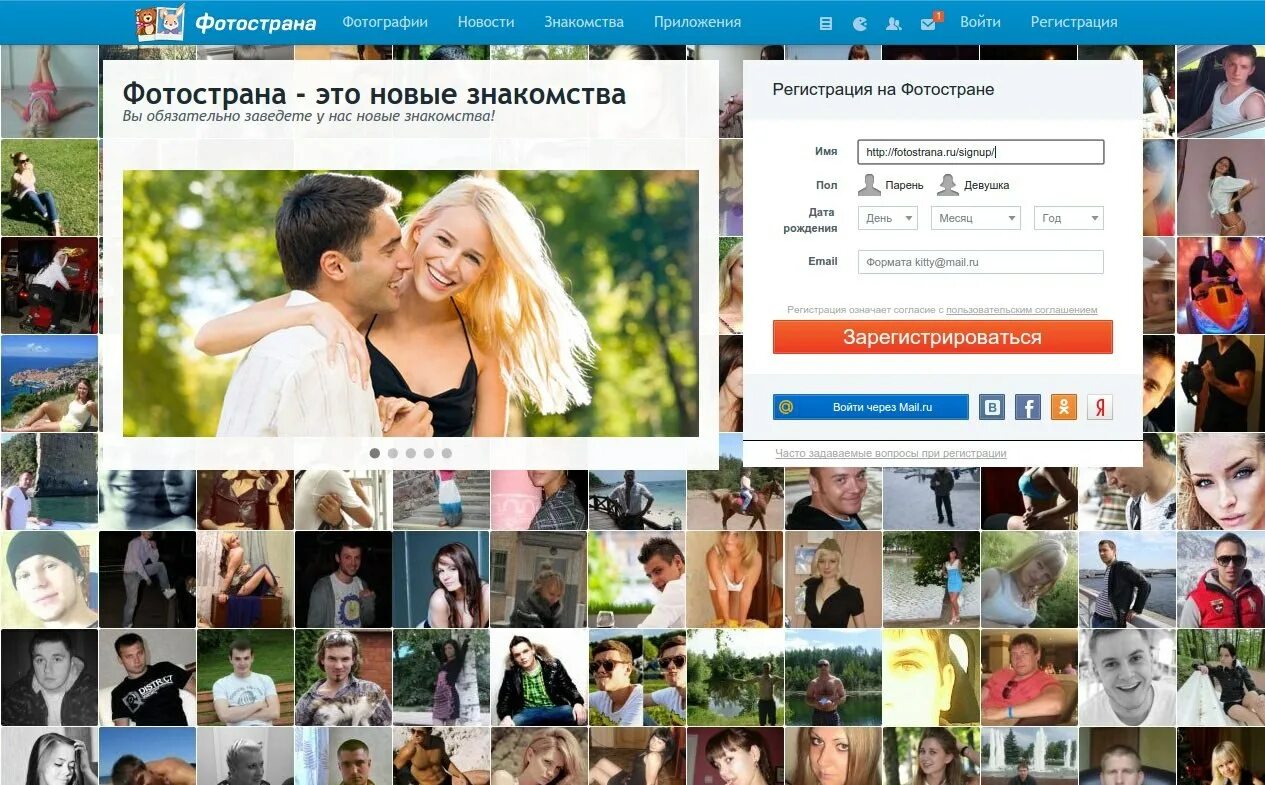Click Регистрация in the header

[x=1074, y=22]
